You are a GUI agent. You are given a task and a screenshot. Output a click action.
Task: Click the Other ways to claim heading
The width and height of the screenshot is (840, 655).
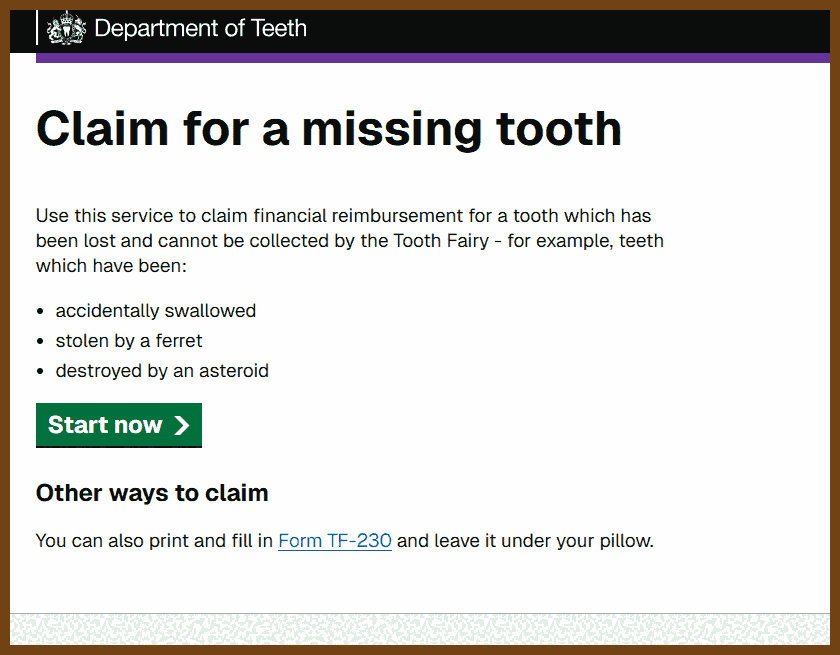152,493
